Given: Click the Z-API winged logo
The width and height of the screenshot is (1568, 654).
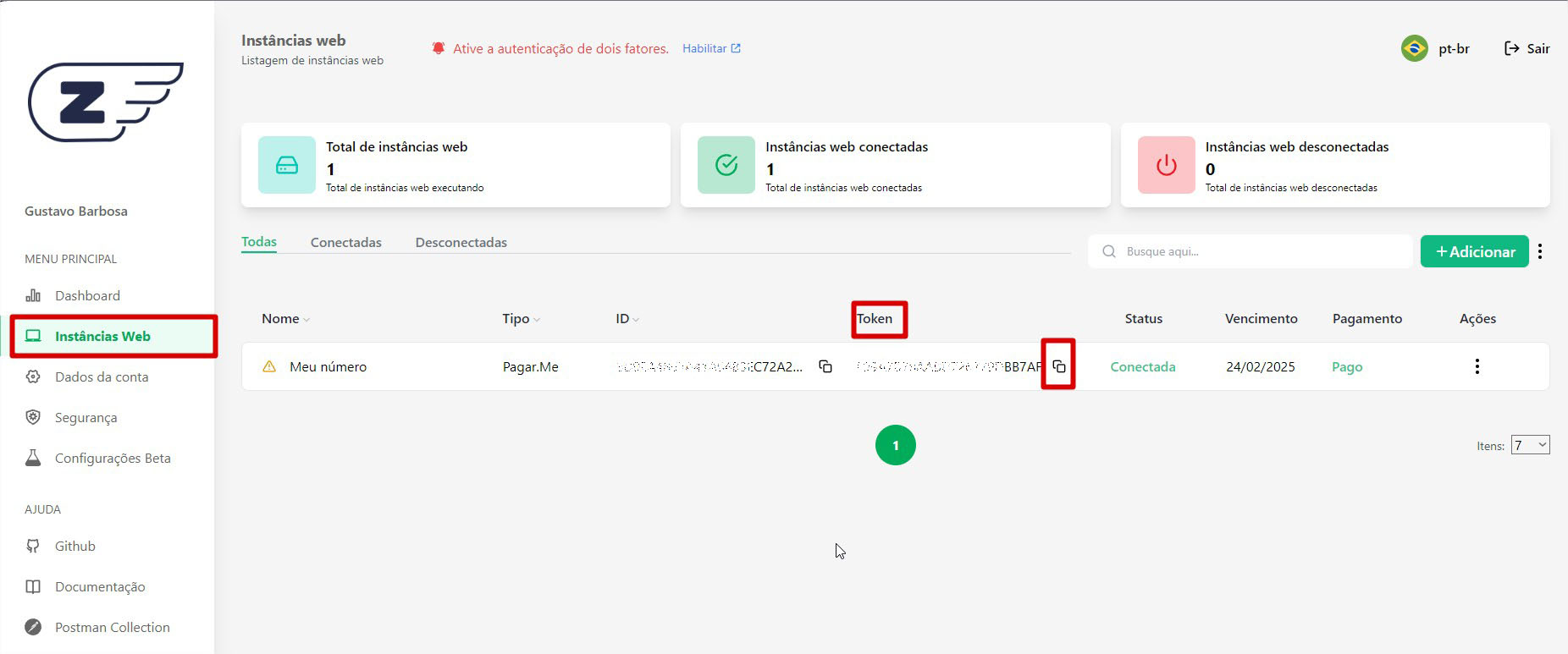Looking at the screenshot, I should point(106,102).
